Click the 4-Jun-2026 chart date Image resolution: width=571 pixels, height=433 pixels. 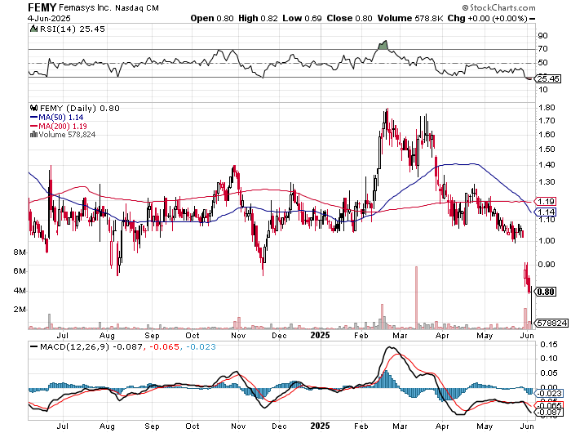[x=49, y=18]
